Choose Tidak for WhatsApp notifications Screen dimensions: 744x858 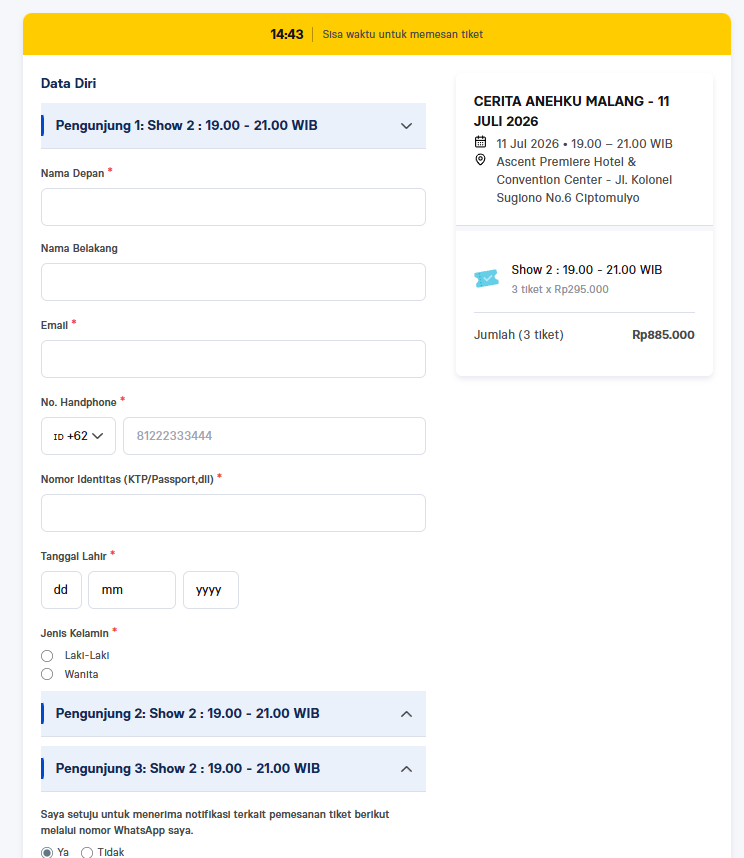click(x=87, y=852)
